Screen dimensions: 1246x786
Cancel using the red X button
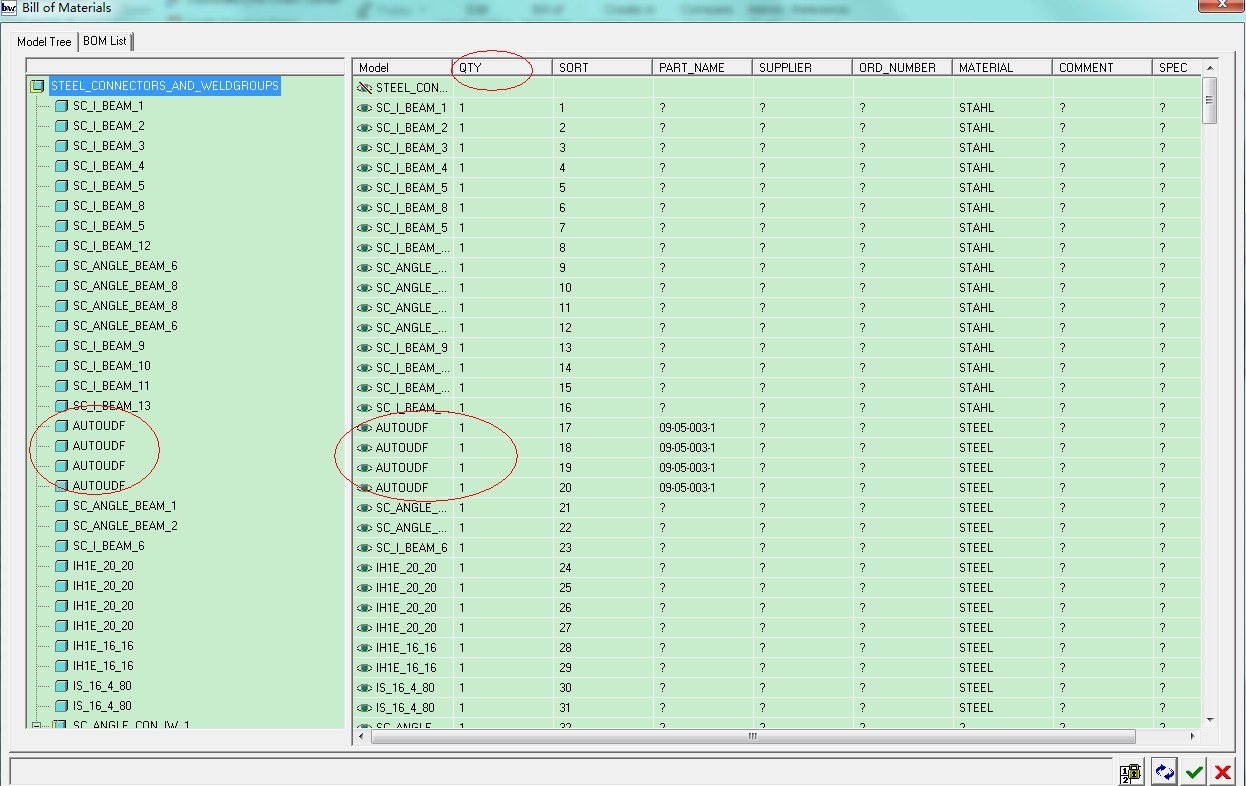(1222, 772)
